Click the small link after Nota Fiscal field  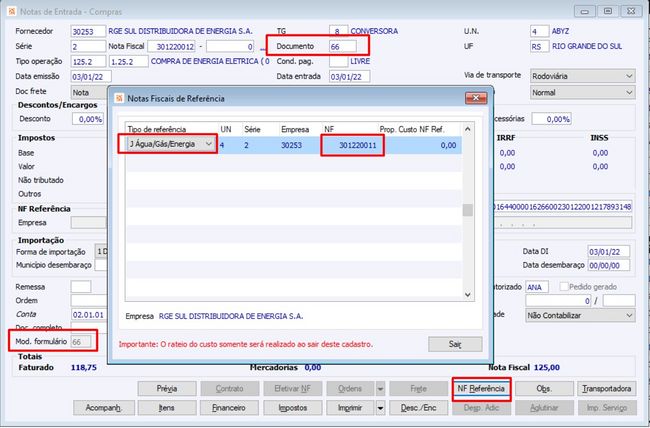262,50
